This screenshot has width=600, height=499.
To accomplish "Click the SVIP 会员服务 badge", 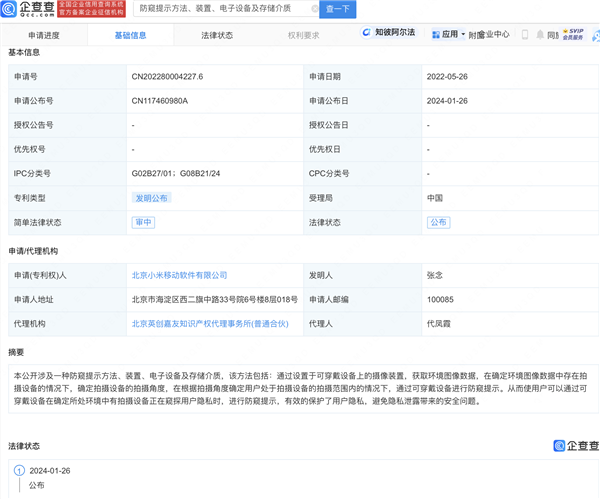I will pyautogui.click(x=576, y=34).
